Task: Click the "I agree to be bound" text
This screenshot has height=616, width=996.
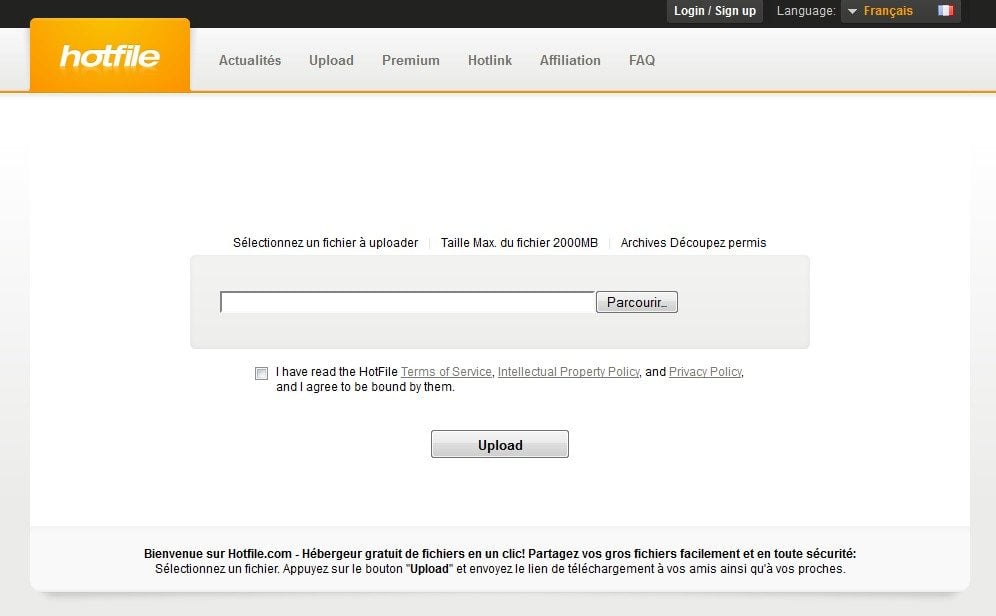Action: pos(365,387)
